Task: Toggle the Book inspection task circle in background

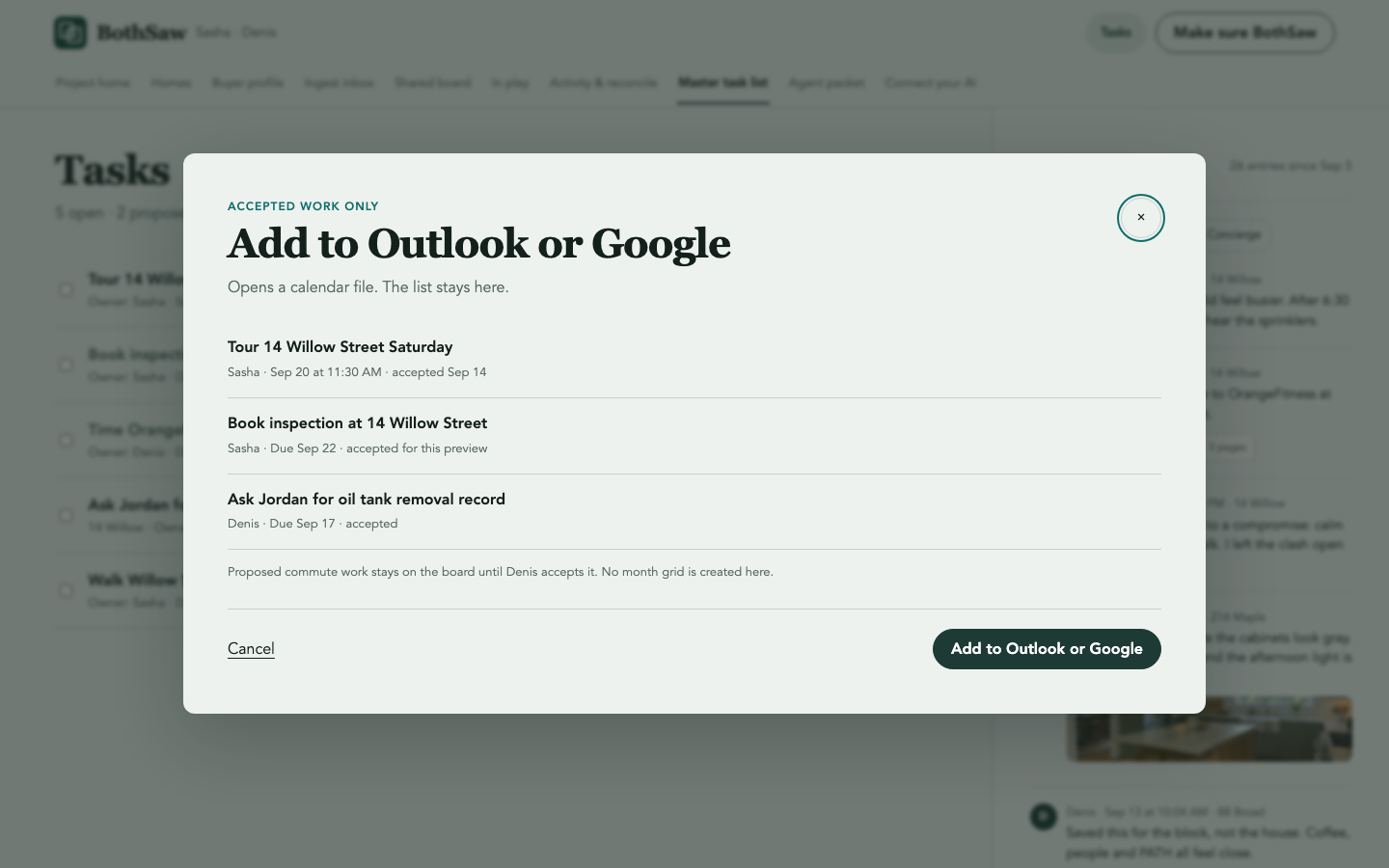Action: pyautogui.click(x=67, y=365)
